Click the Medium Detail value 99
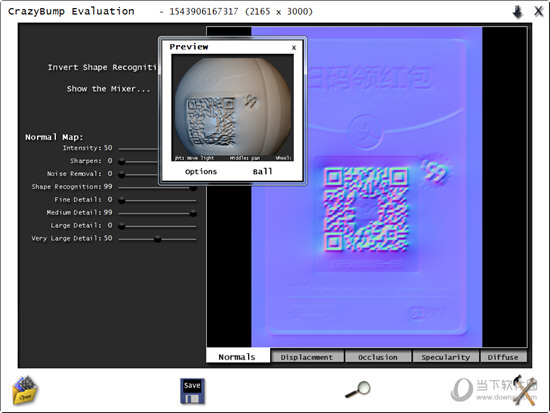This screenshot has width=550, height=413. coord(108,212)
